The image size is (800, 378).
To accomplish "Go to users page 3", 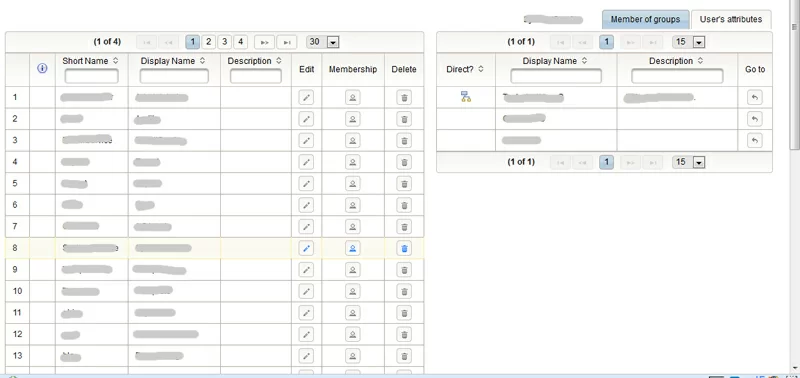I will [x=224, y=42].
